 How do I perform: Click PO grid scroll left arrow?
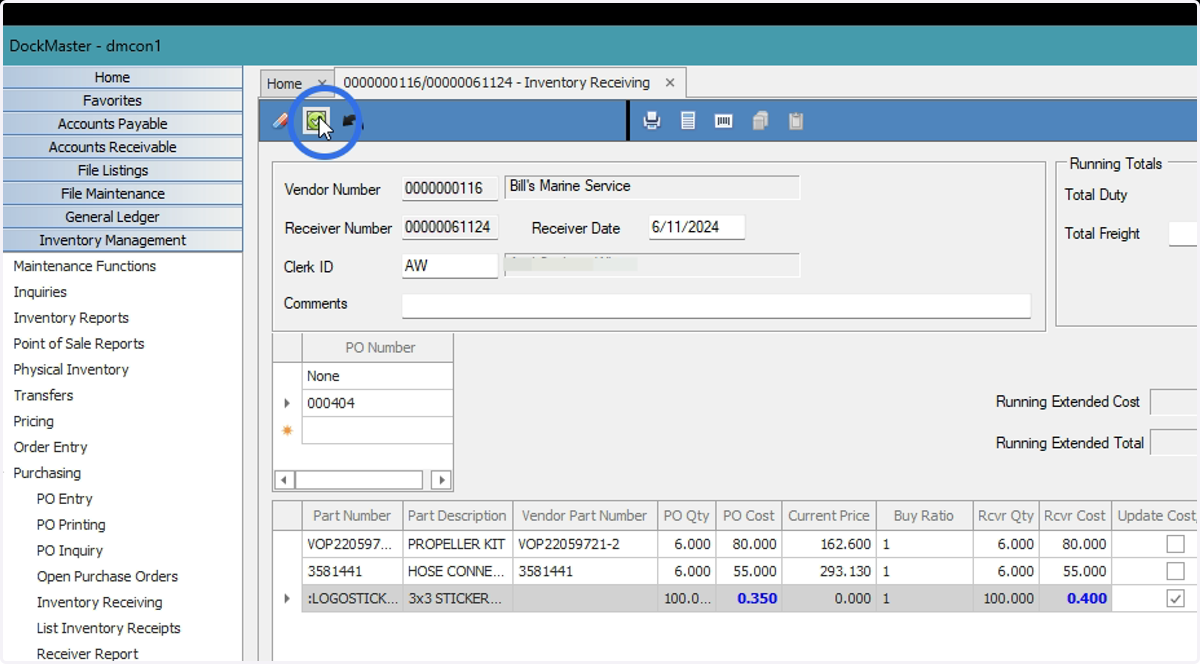tap(284, 480)
